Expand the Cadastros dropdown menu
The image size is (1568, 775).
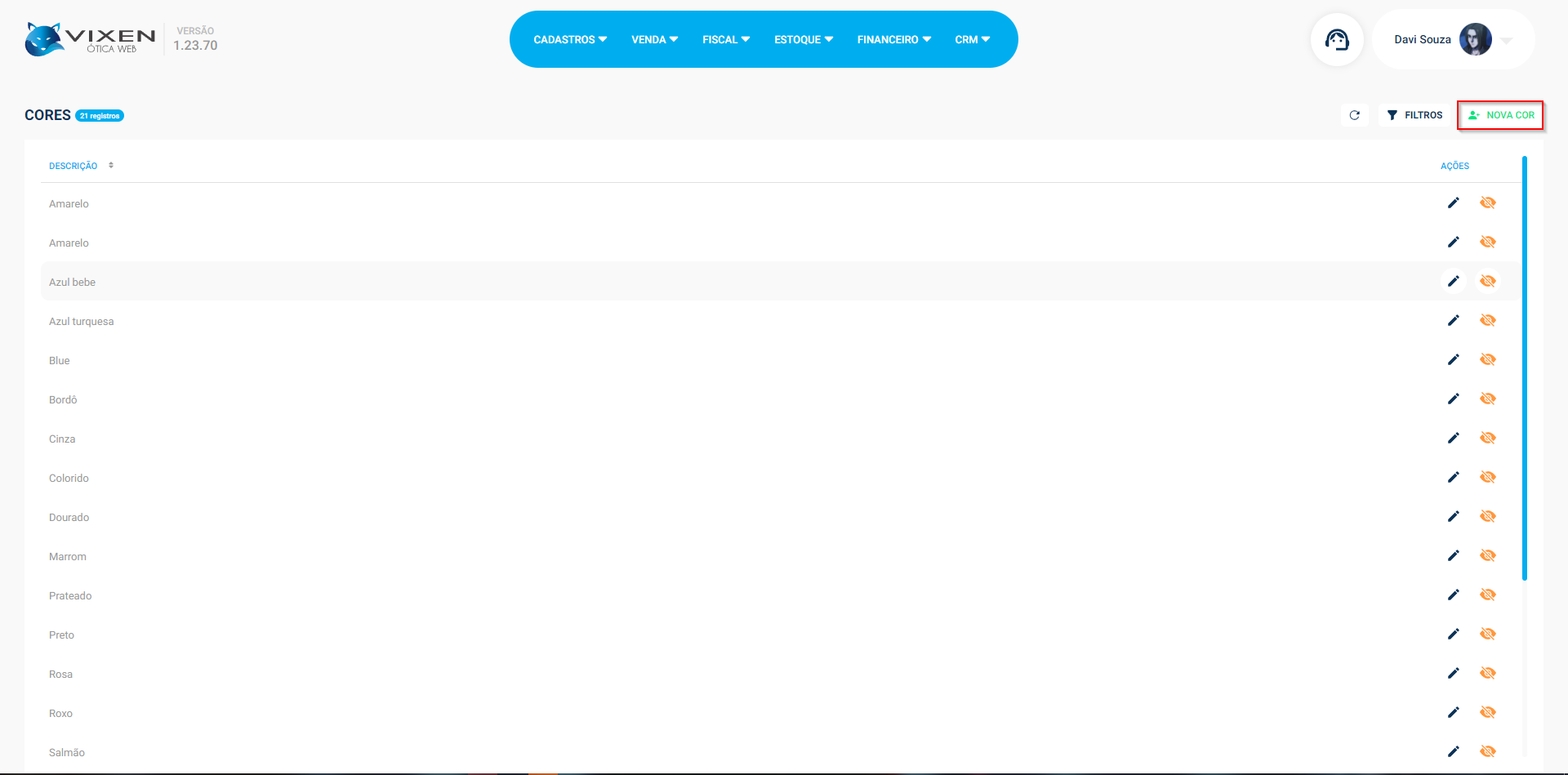[x=569, y=39]
